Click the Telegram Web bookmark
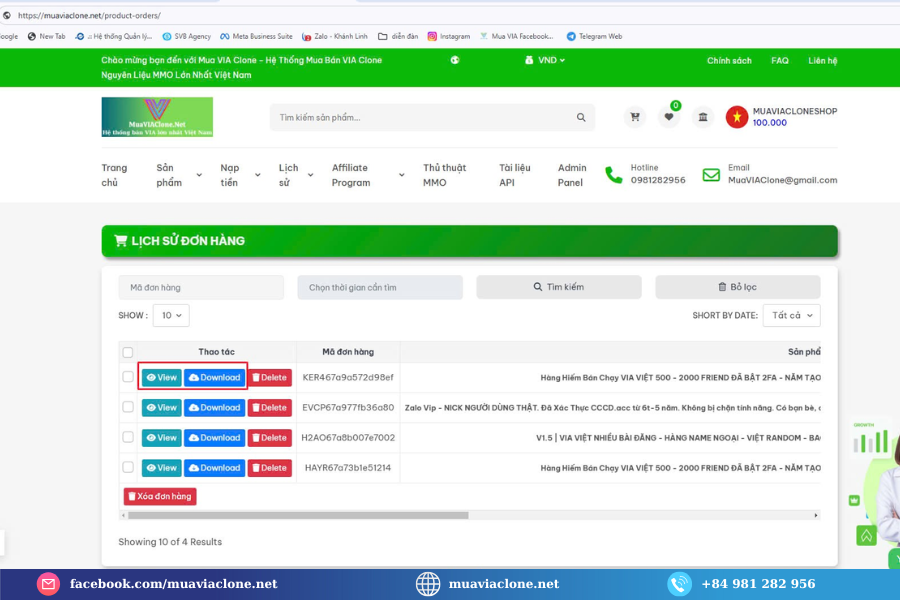This screenshot has width=900, height=600. tap(594, 36)
